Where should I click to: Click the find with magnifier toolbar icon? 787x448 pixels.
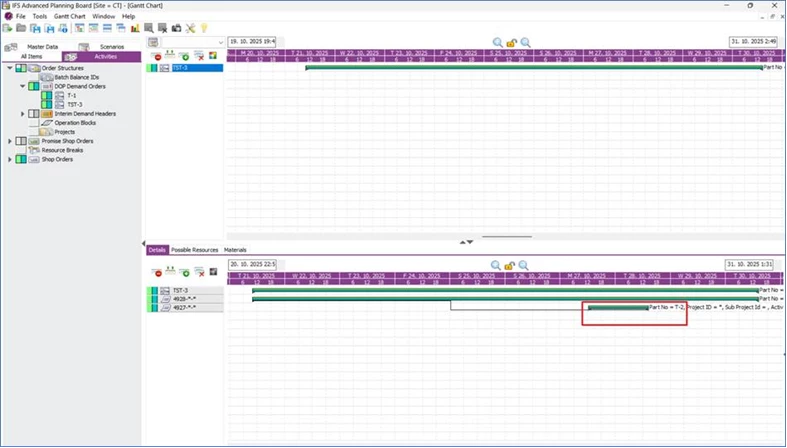click(149, 28)
